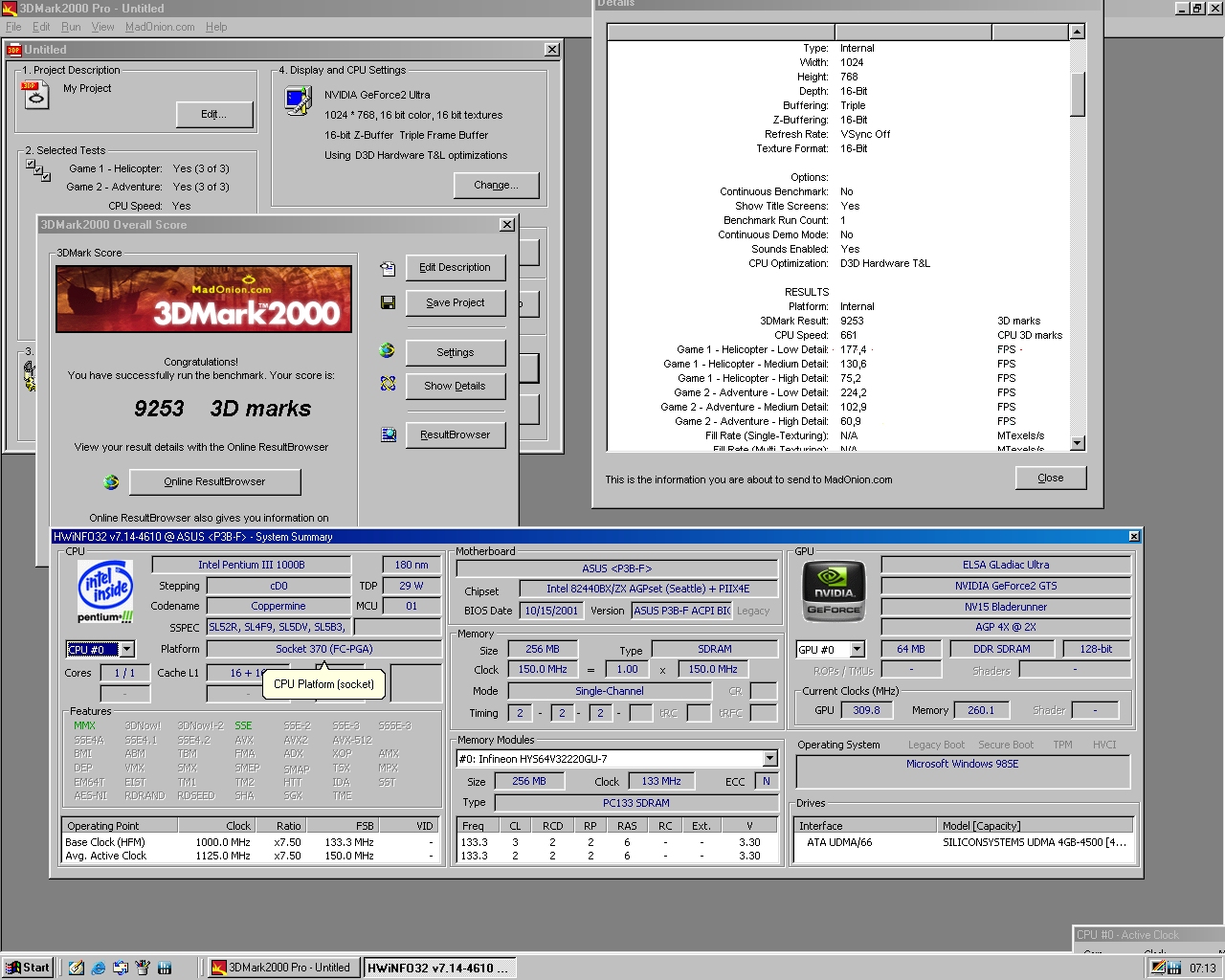Click the ResultBrowser icon beside its button
Screen dimensions: 1225x980
coord(389,434)
